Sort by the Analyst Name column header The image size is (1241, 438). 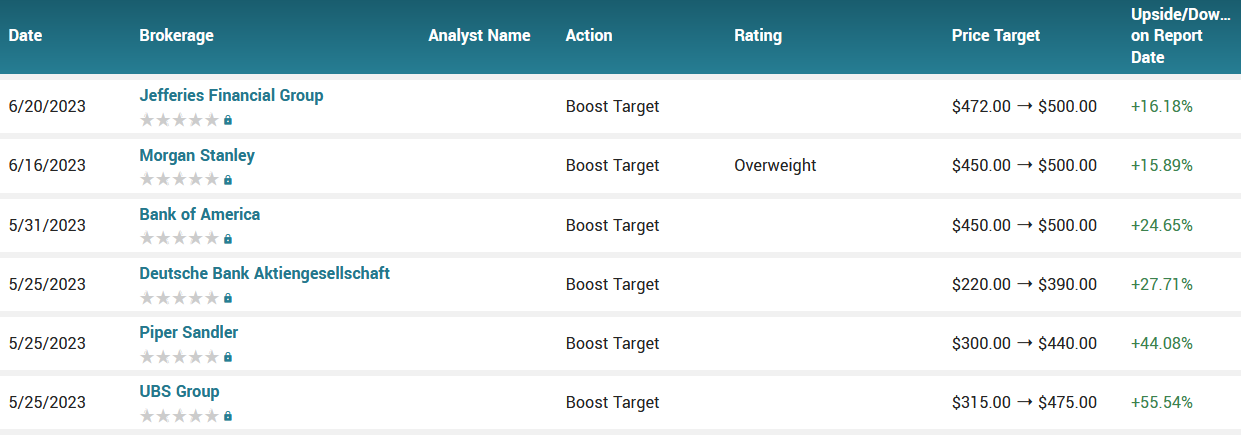point(479,36)
